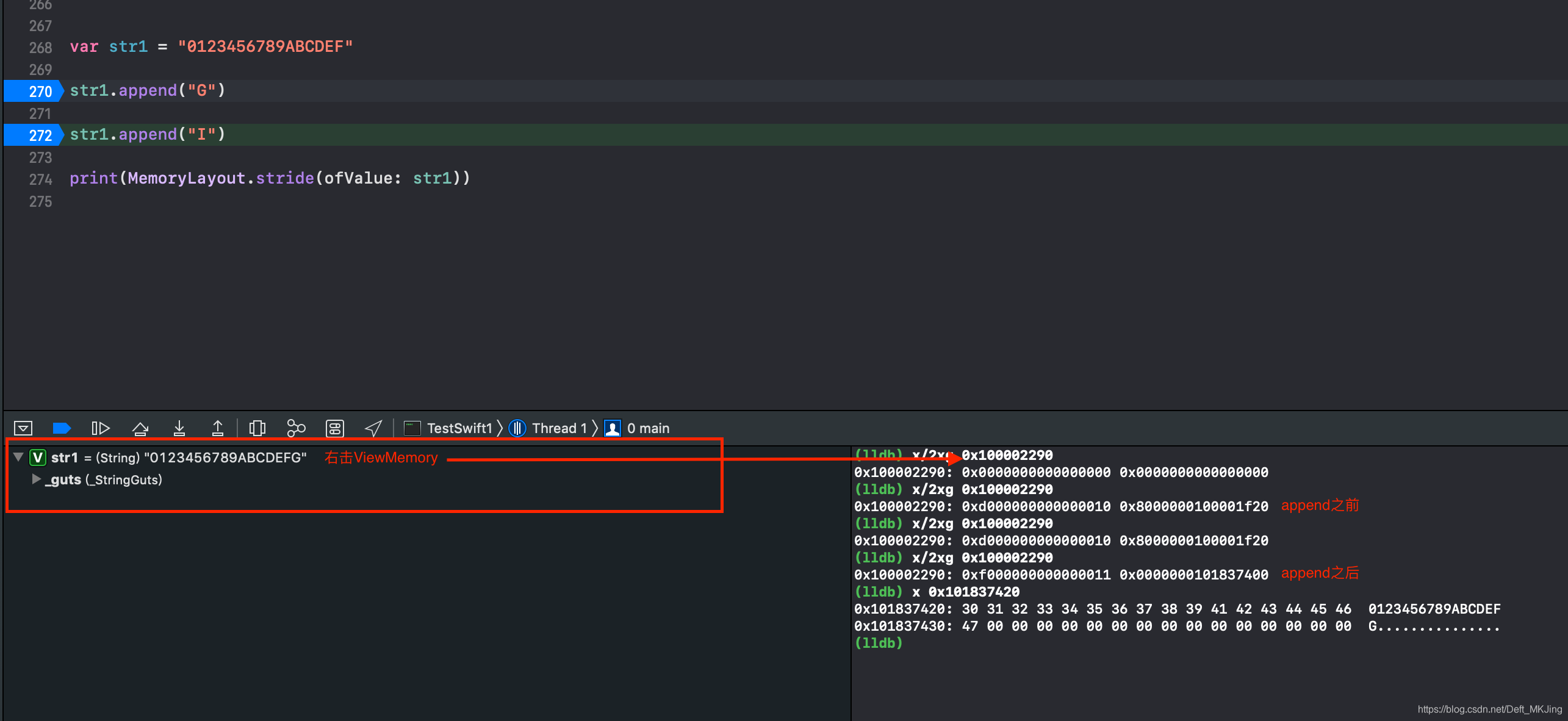The width and height of the screenshot is (1568, 721).
Task: Open the Simulate Location arrow icon
Action: point(373,428)
